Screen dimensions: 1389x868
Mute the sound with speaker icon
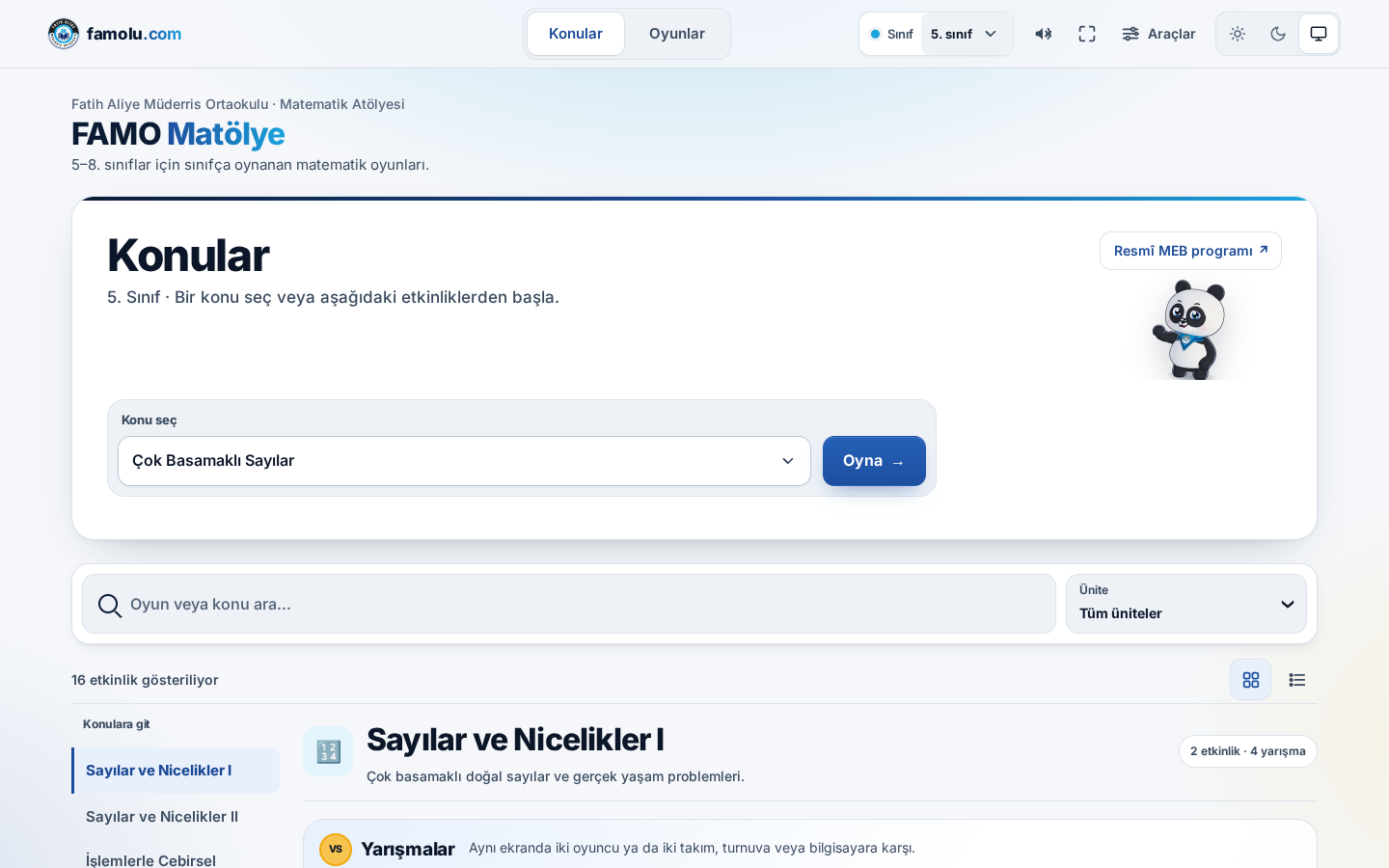(x=1044, y=34)
